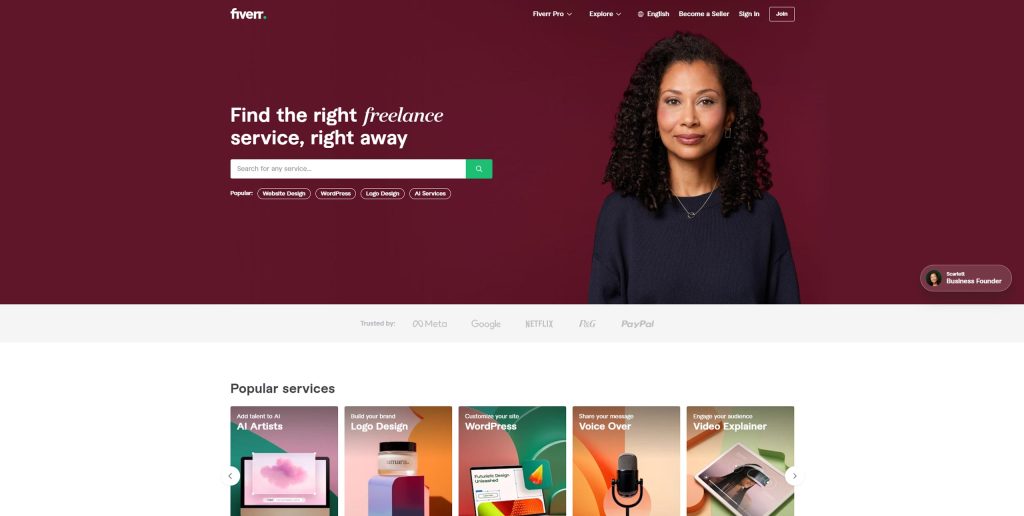Click the Meta logo in trusted by
The height and width of the screenshot is (516, 1024).
[x=430, y=323]
